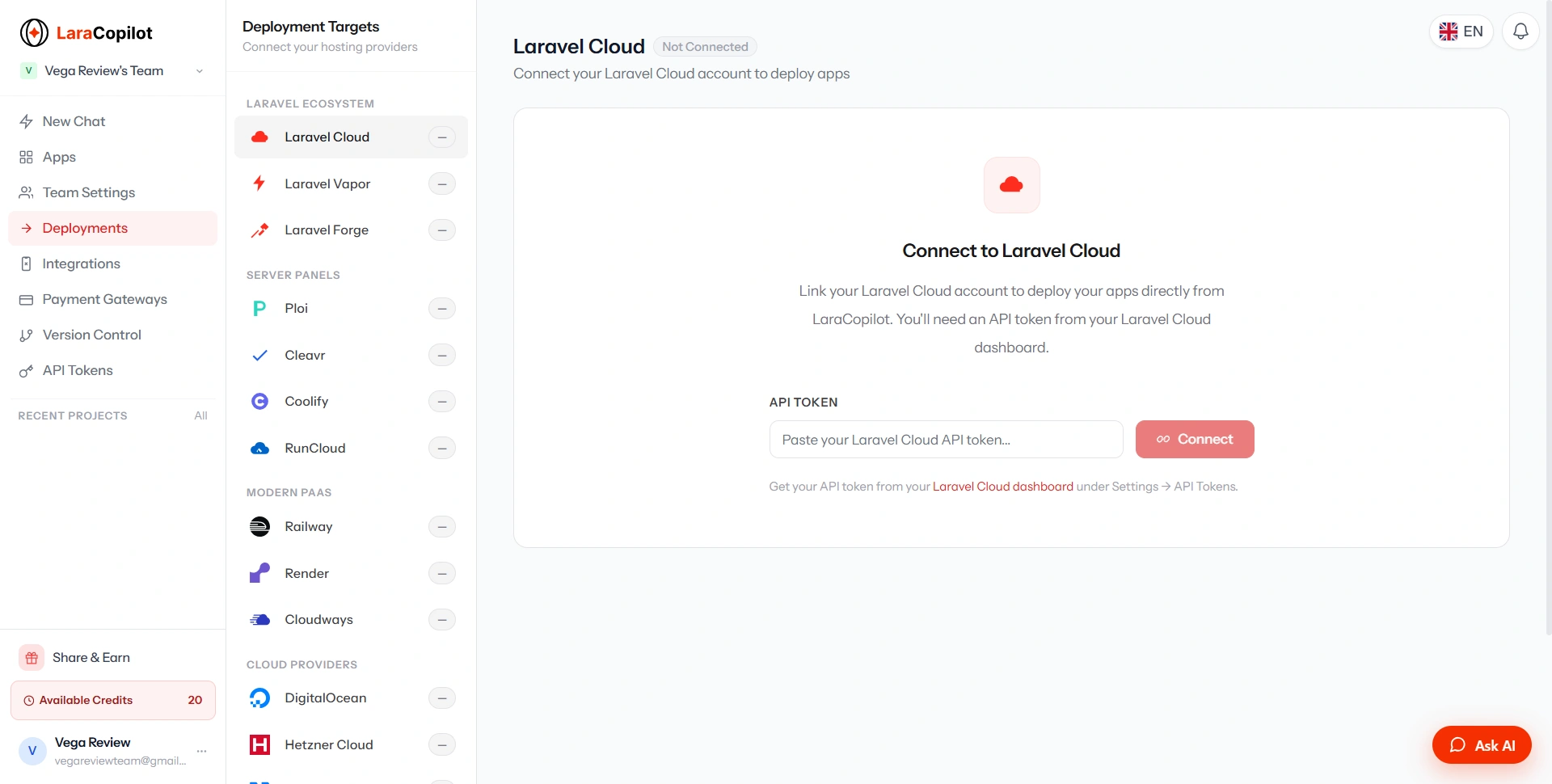Select the Cleavr checkmark icon
Screen dimensions: 1552x784
[x=259, y=356]
